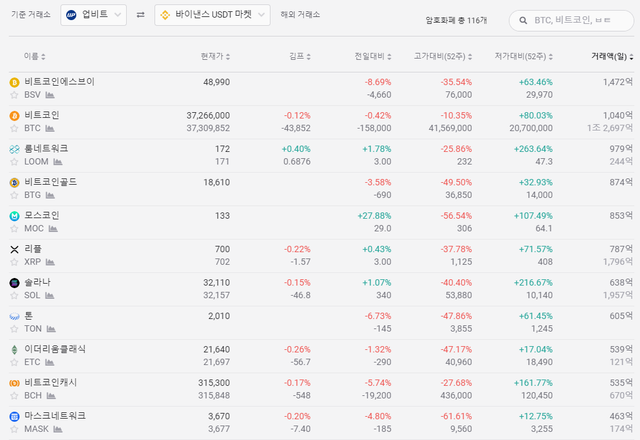
Task: Focus the BTC, 비트코인 search field
Action: click(x=571, y=20)
